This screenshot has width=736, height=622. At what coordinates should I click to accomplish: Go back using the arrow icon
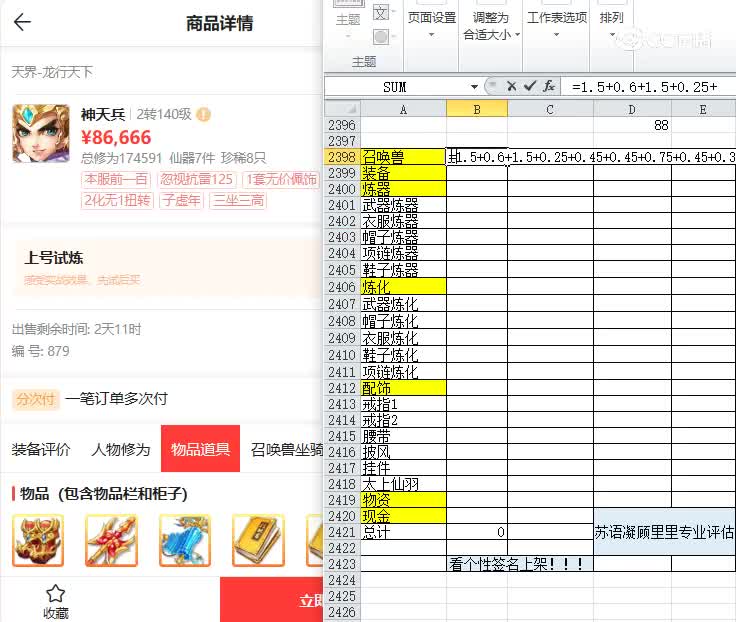point(22,22)
